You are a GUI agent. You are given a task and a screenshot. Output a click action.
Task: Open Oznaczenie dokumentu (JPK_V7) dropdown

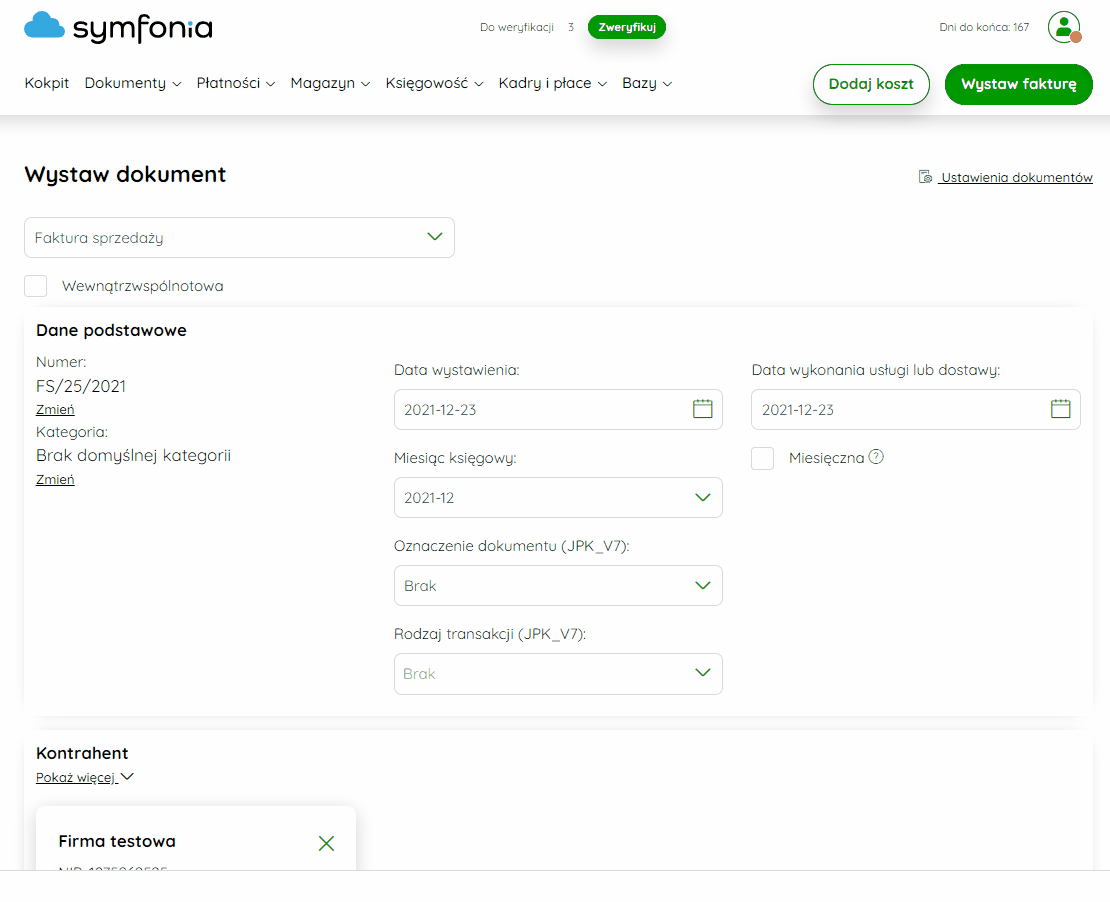[558, 586]
